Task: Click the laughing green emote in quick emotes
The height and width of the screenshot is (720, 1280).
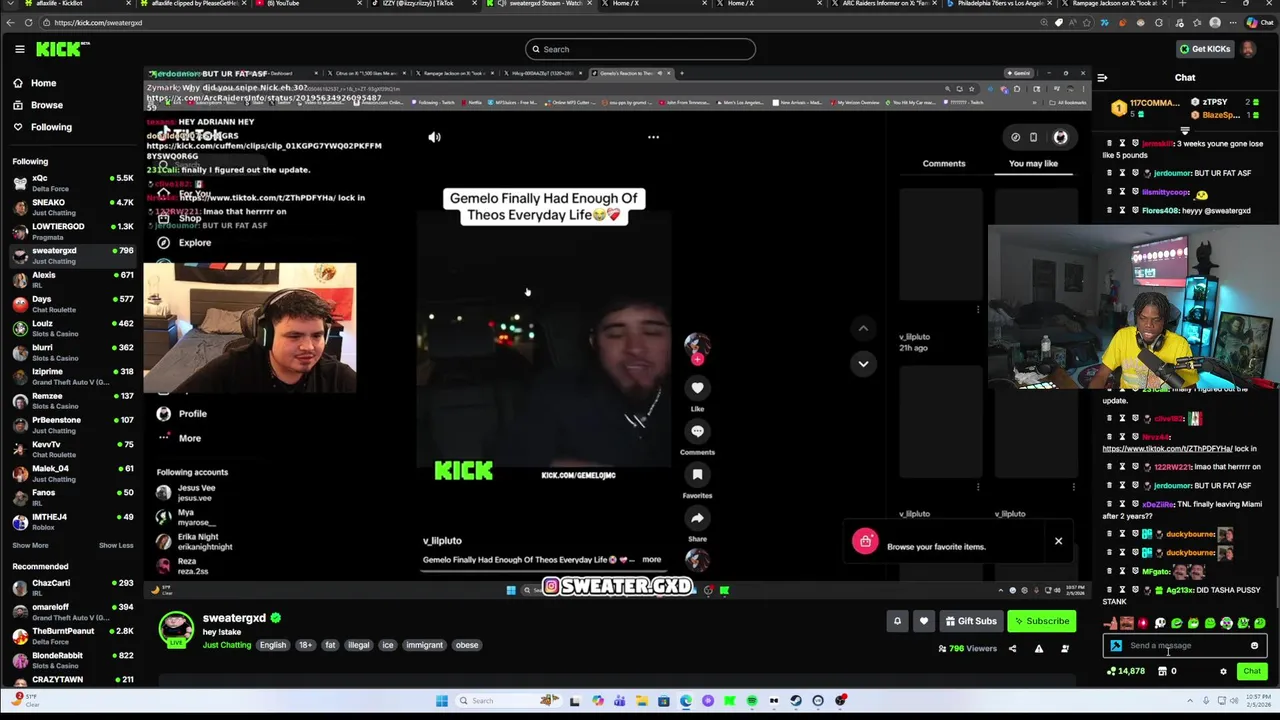Action: coord(1176,623)
